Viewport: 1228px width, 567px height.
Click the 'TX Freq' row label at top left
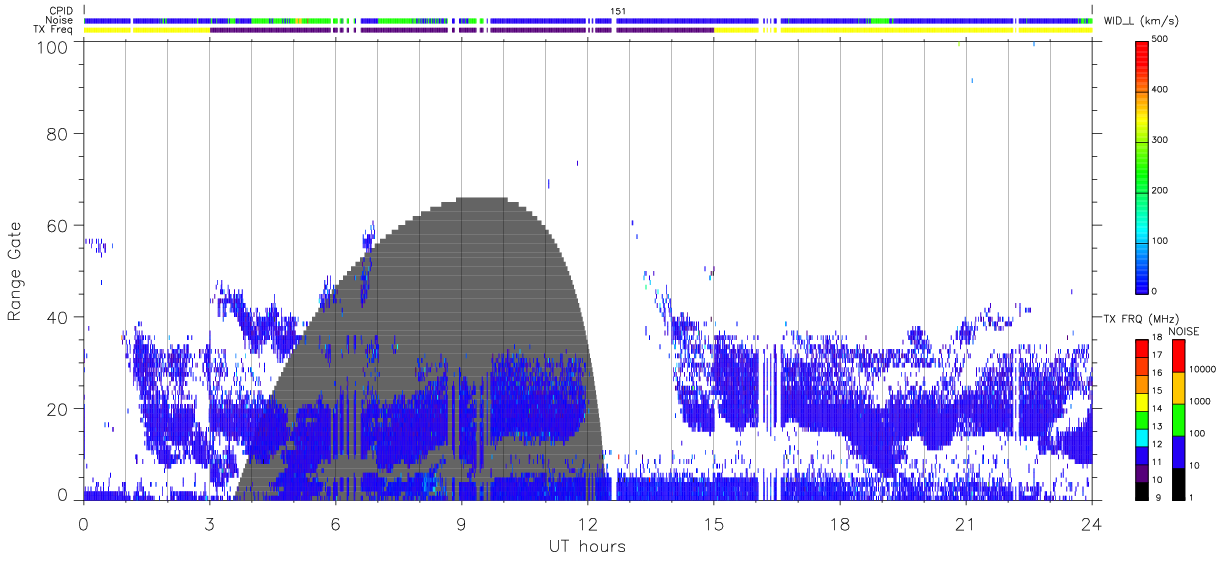pyautogui.click(x=55, y=30)
